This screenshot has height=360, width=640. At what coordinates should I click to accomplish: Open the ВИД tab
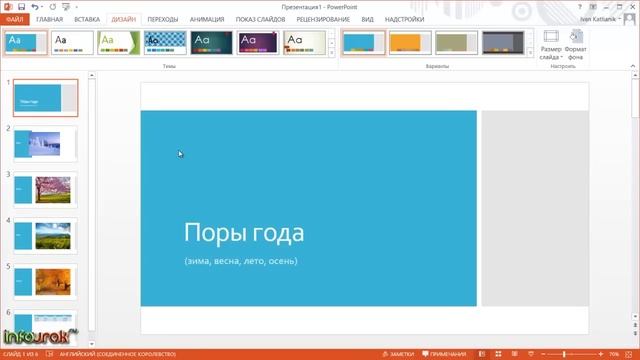[367, 19]
